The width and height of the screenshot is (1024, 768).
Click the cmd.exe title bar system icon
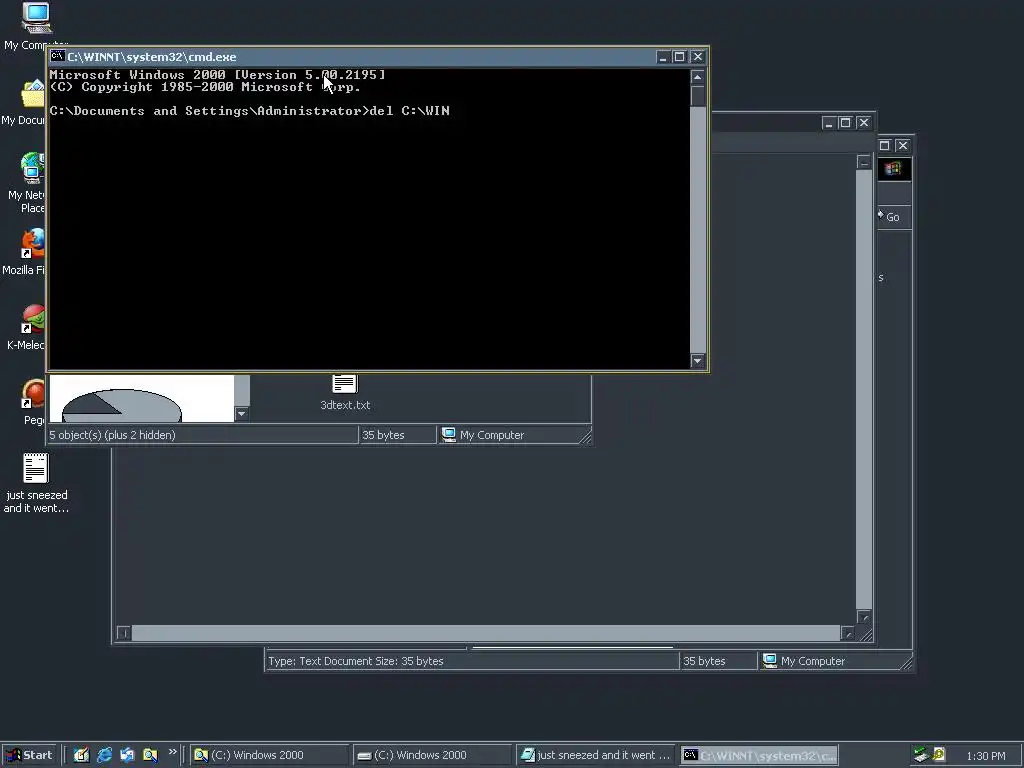point(57,56)
